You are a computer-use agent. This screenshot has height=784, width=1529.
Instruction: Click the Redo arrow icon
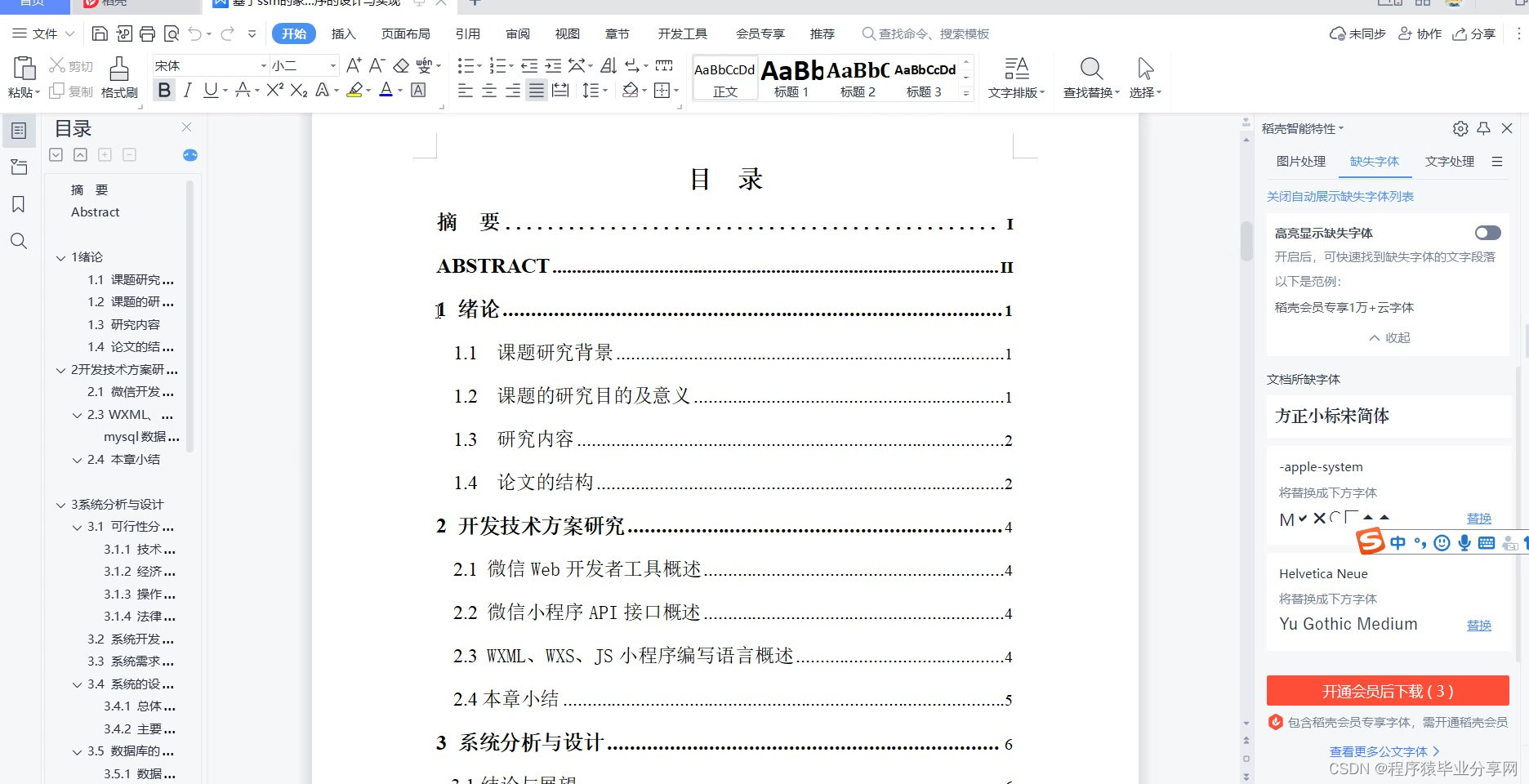[228, 33]
